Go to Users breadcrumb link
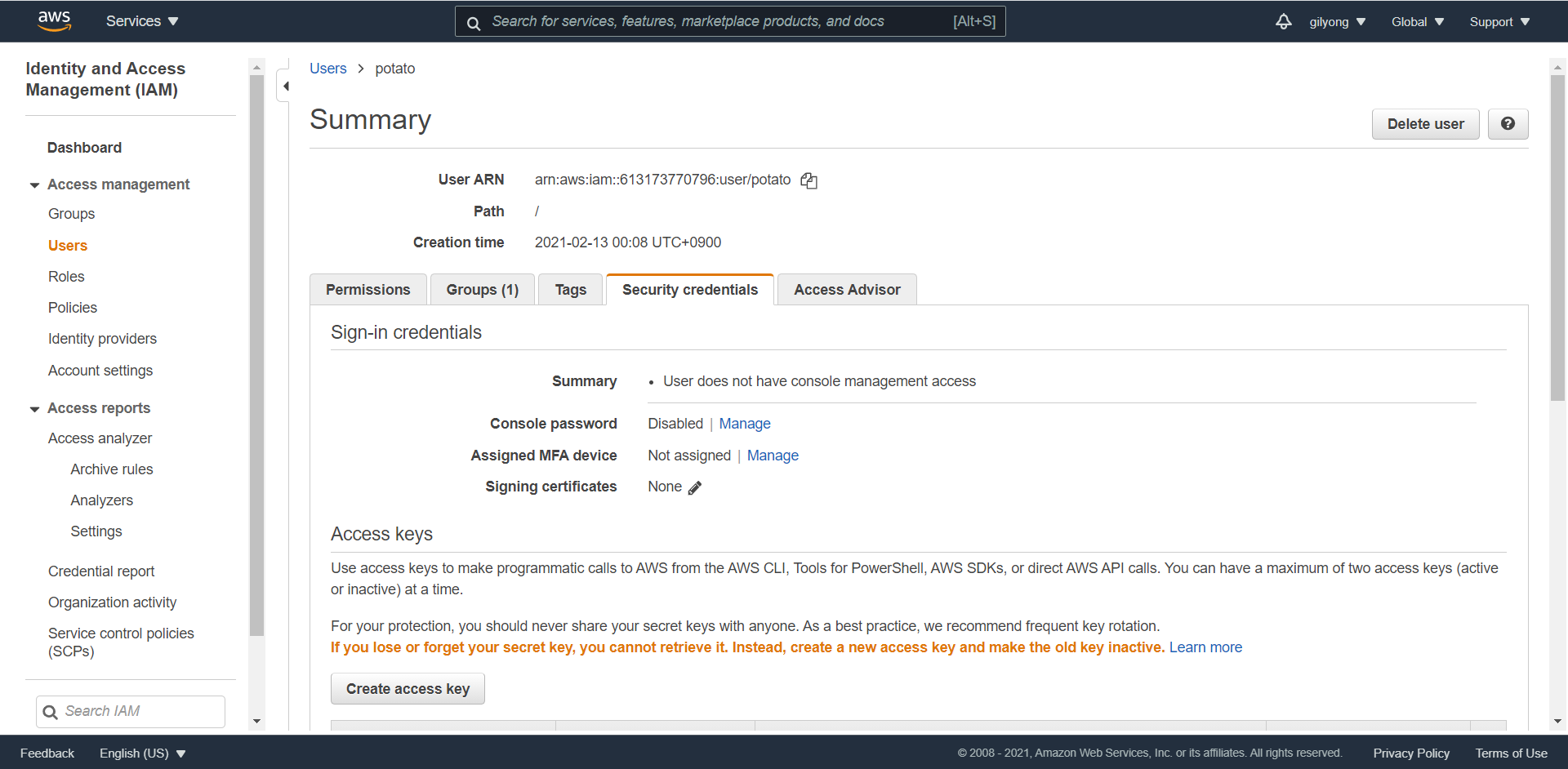1568x769 pixels. (x=328, y=69)
